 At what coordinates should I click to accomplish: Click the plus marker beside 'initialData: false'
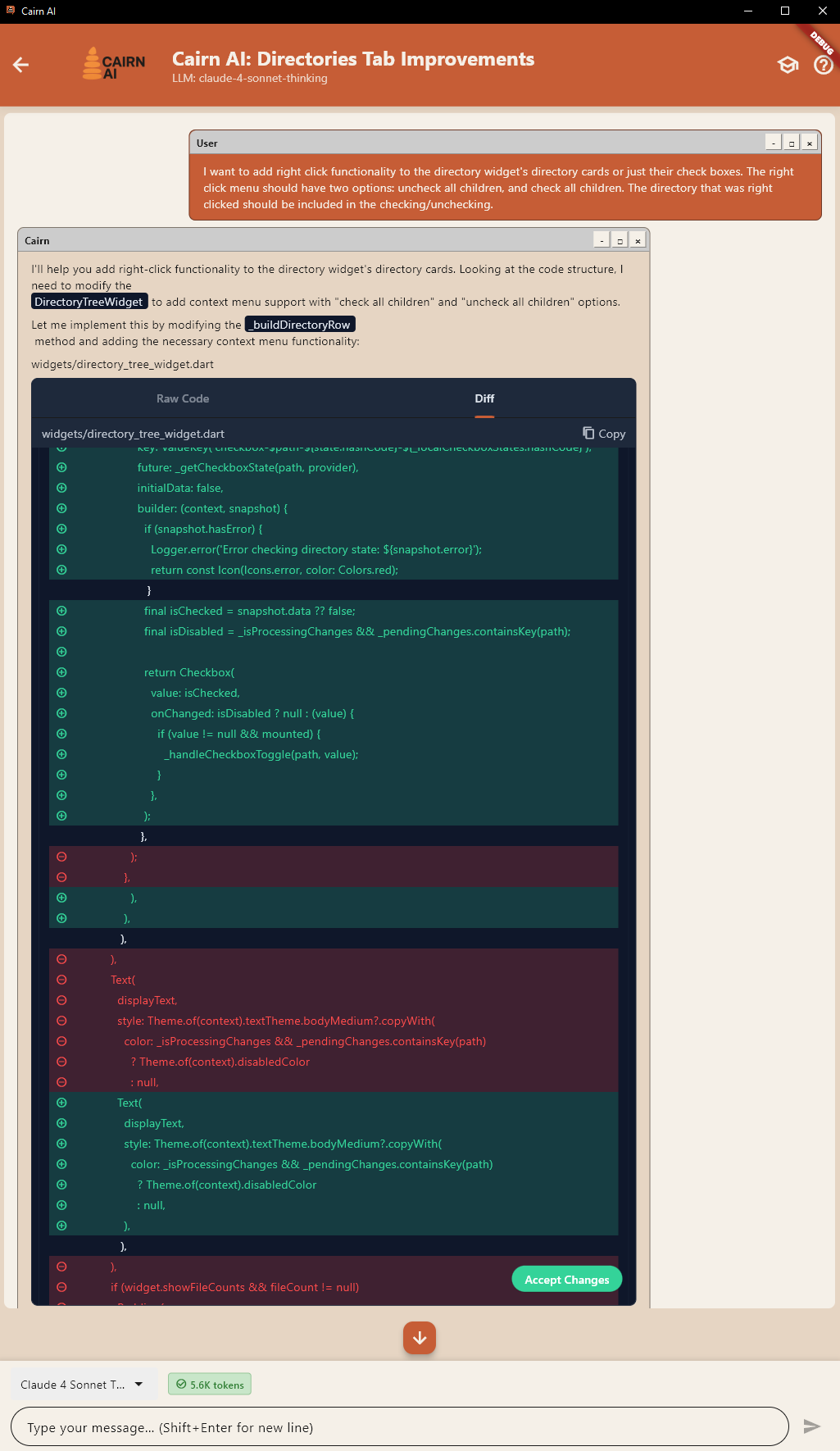click(x=61, y=488)
